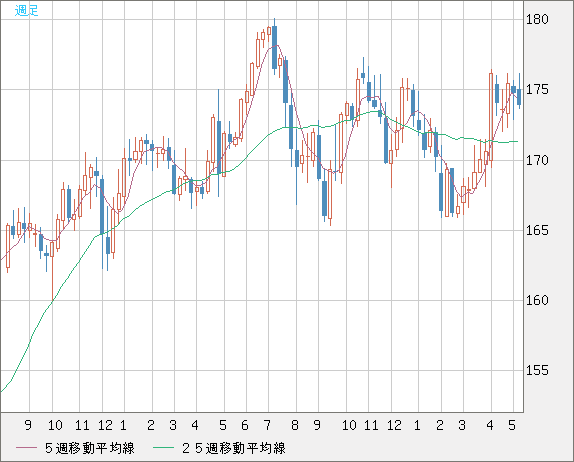Image resolution: width=574 pixels, height=462 pixels.
Task: Click month label 6 on time axis
Action: [245, 425]
